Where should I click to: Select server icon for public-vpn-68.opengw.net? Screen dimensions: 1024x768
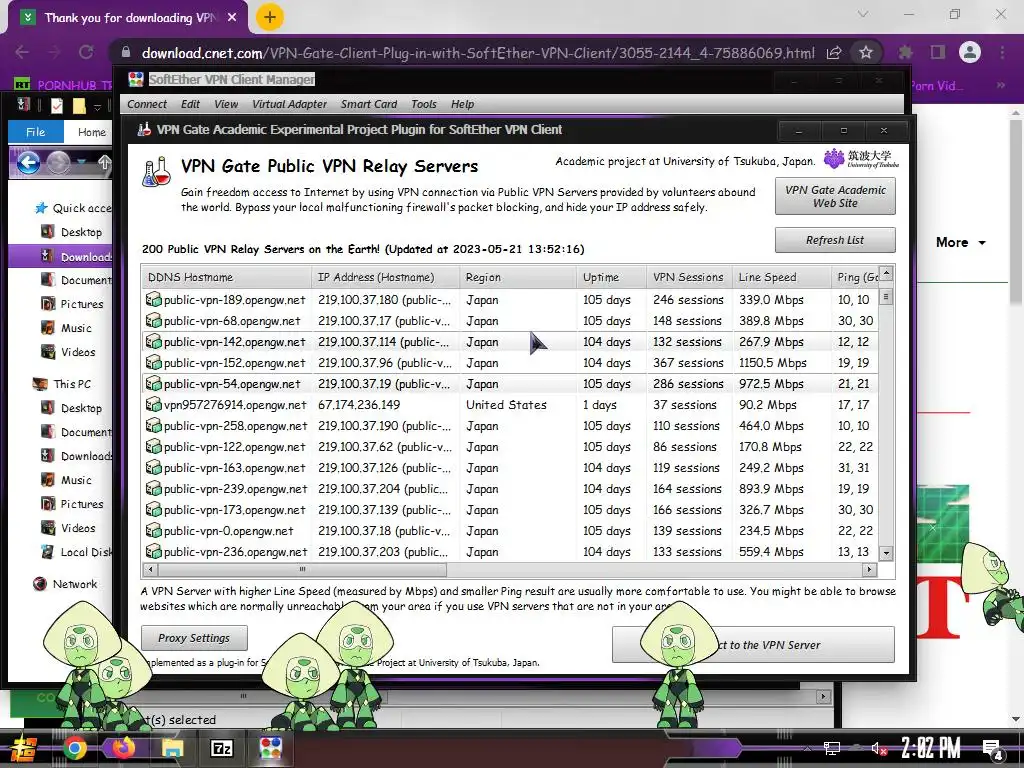click(x=153, y=321)
